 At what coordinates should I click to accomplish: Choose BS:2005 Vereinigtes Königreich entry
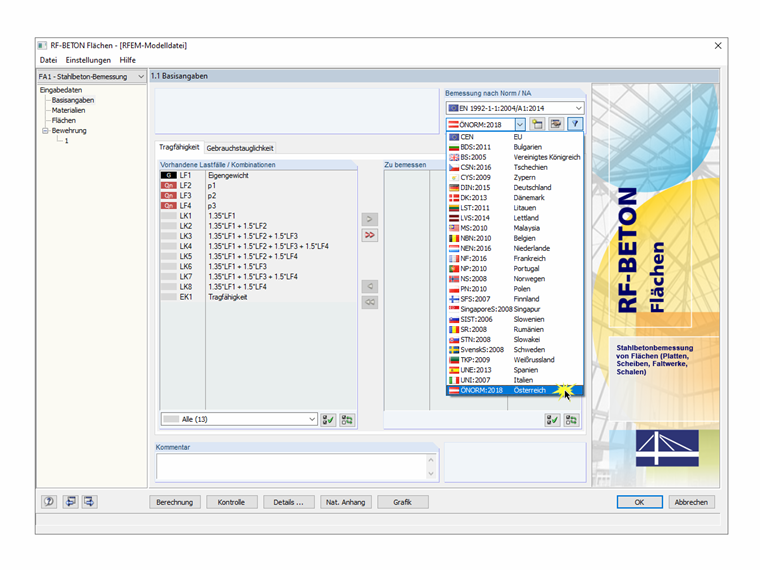[x=514, y=157]
